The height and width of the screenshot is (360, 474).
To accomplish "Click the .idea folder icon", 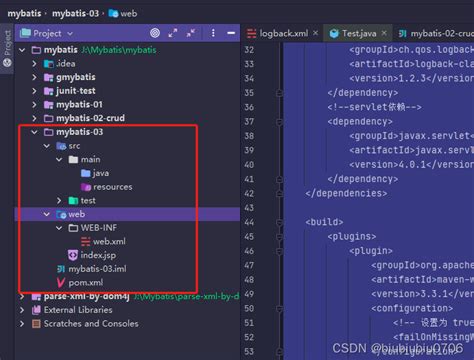I will tap(49, 64).
